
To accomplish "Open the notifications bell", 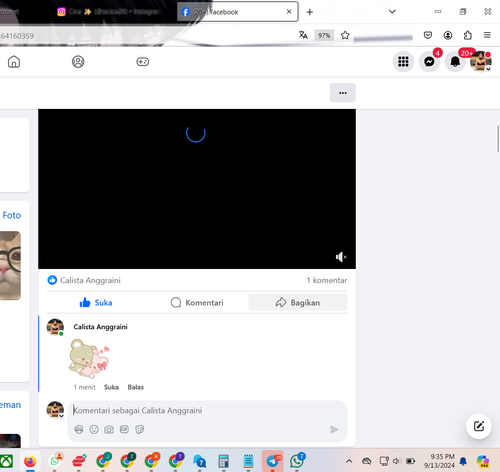I will [x=455, y=62].
